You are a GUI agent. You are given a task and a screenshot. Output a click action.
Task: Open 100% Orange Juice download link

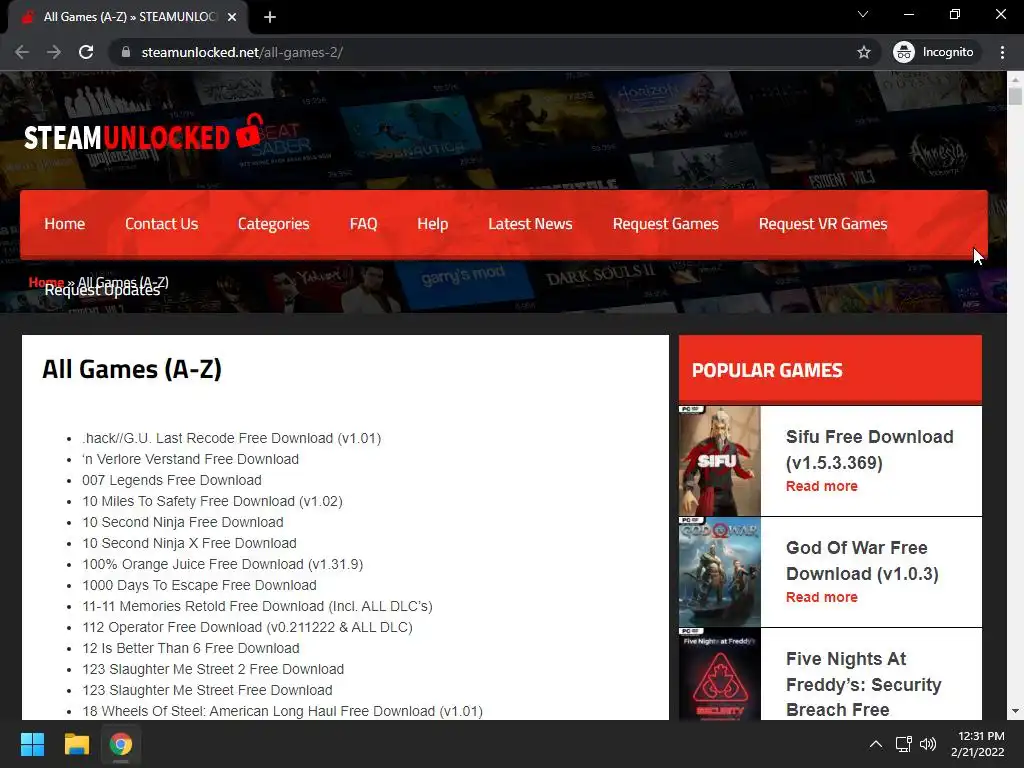tap(223, 564)
